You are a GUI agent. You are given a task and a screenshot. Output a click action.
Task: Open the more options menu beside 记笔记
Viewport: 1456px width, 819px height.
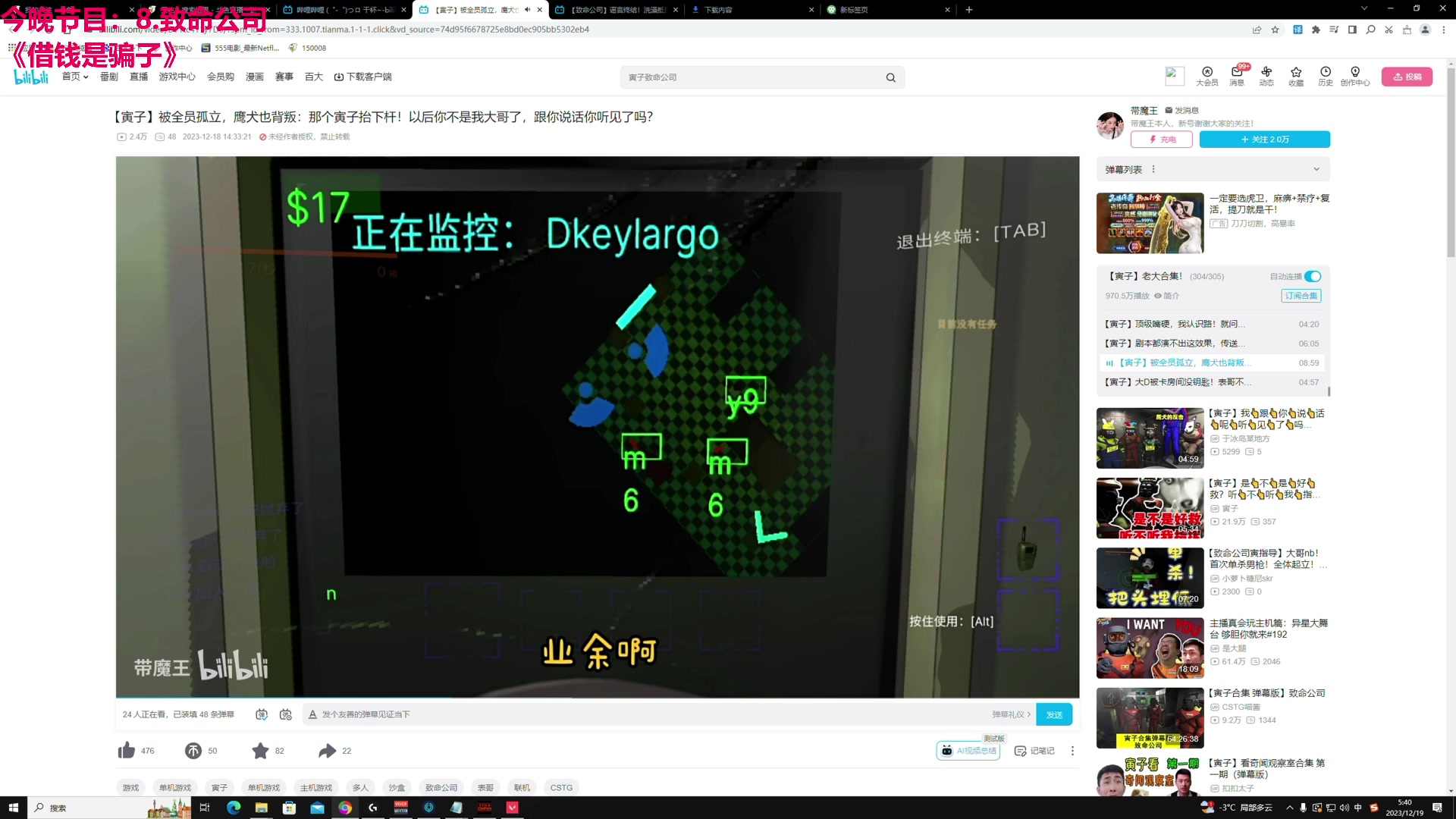tap(1072, 751)
